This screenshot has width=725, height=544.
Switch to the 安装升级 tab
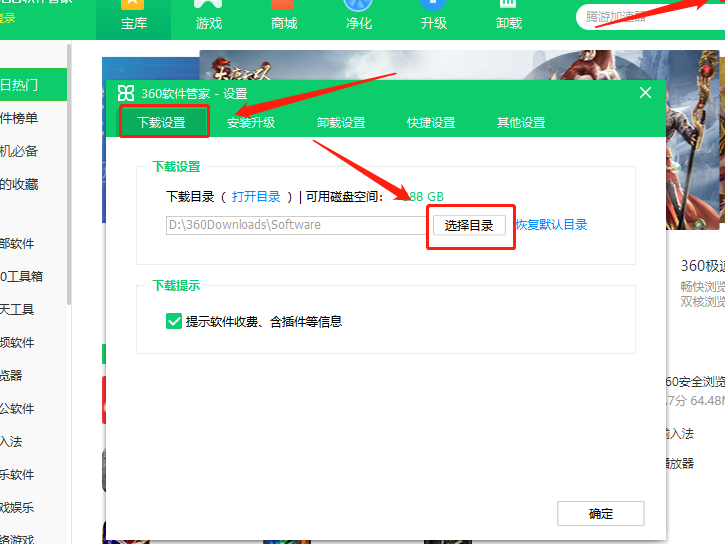point(251,122)
